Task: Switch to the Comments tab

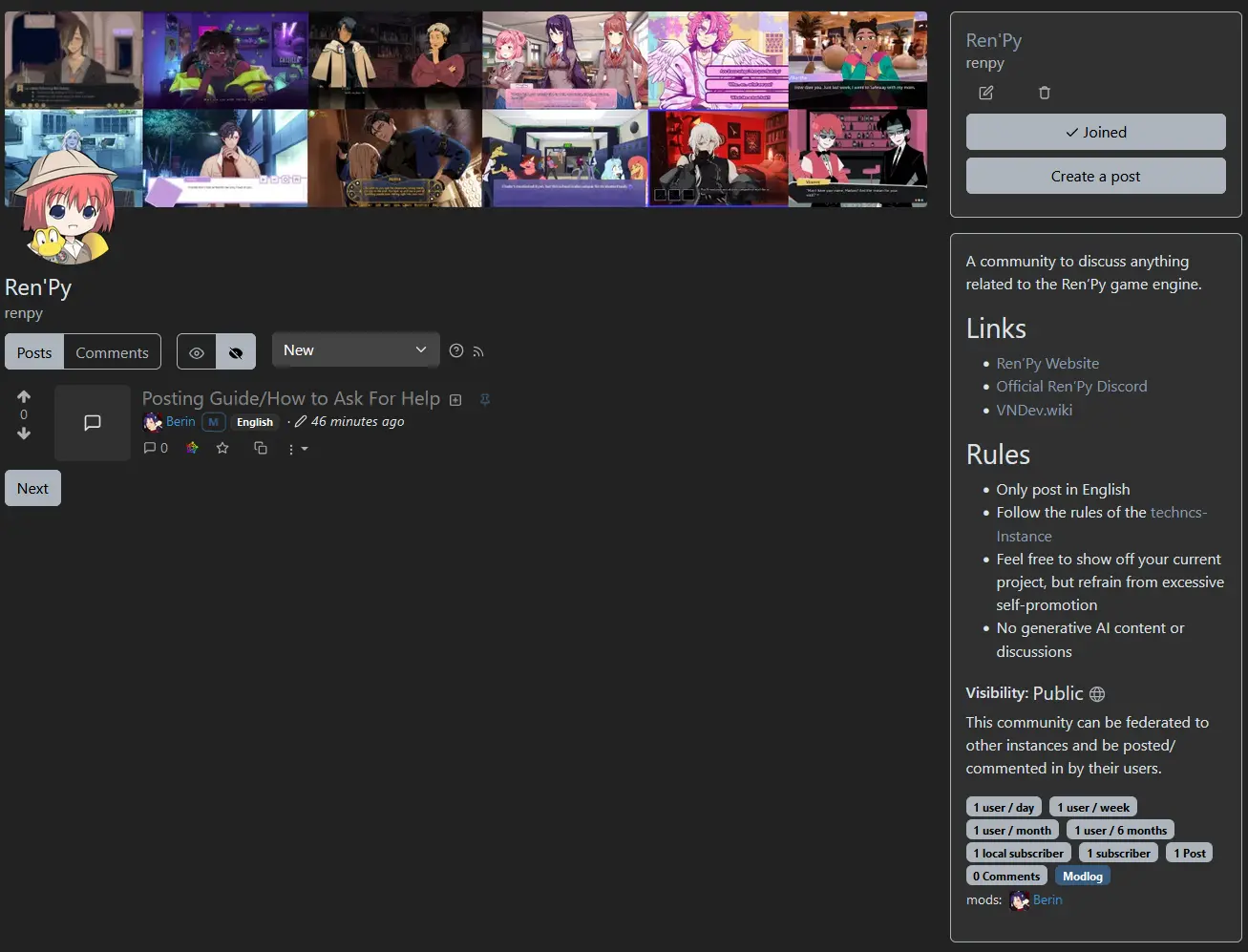Action: [113, 352]
